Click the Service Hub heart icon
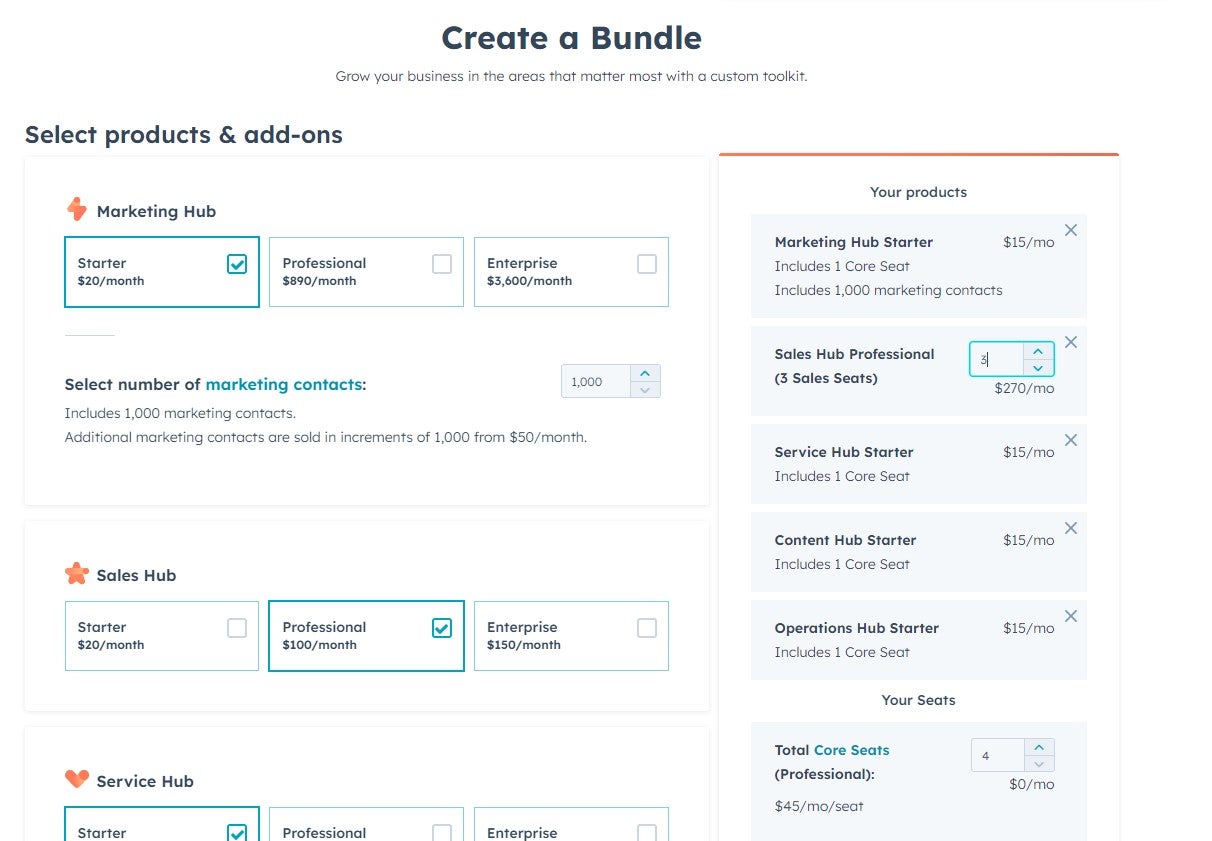The height and width of the screenshot is (841, 1212). point(79,780)
